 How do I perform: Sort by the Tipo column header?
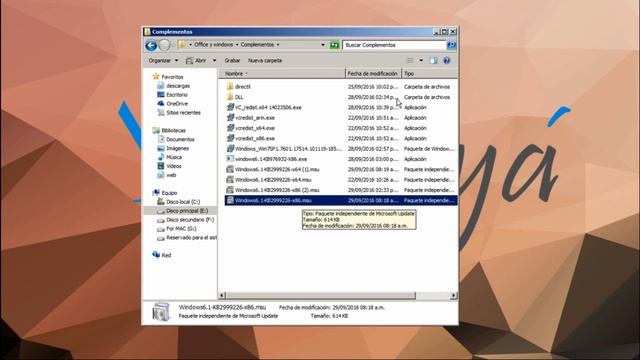[429, 73]
